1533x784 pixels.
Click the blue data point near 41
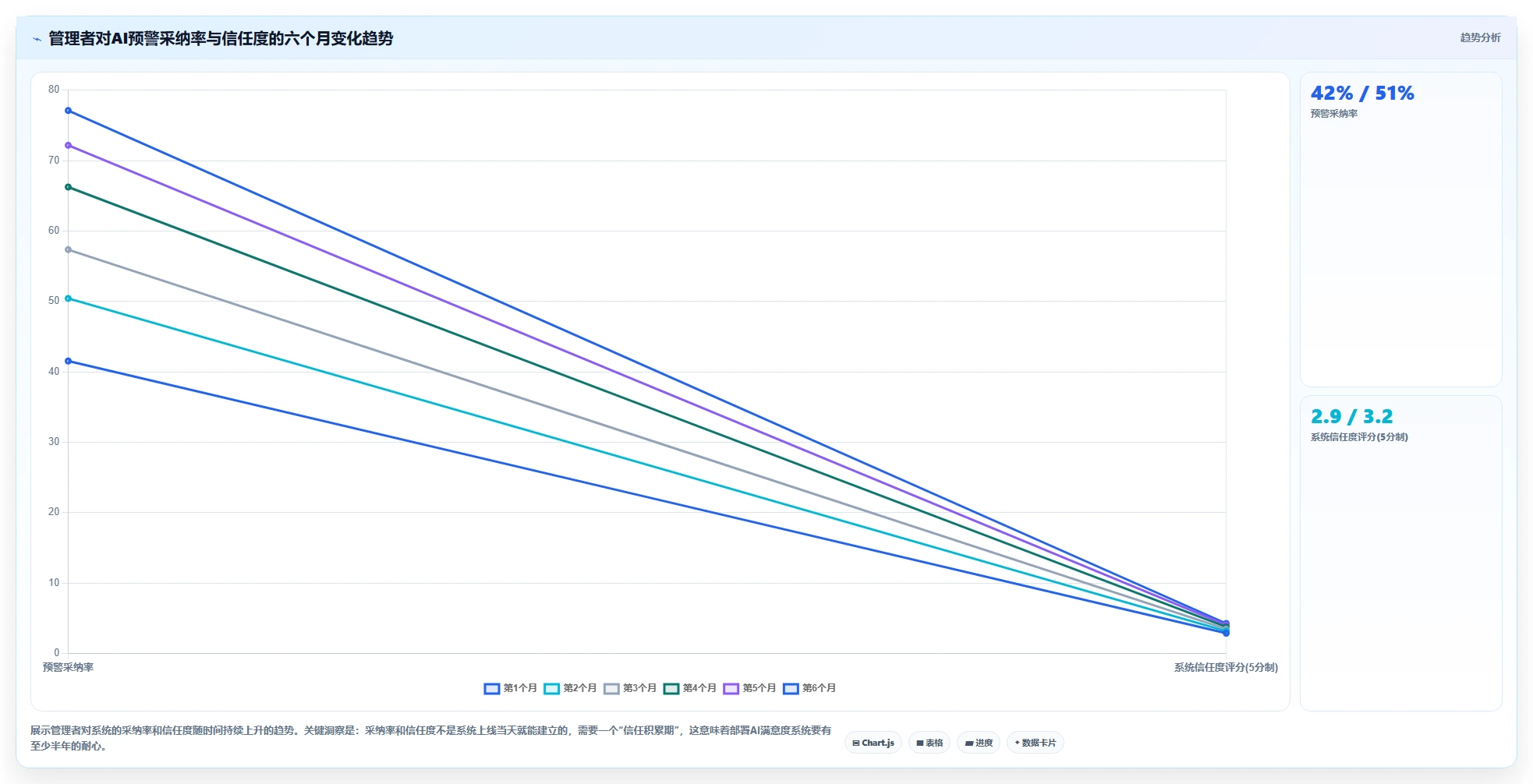pos(69,362)
